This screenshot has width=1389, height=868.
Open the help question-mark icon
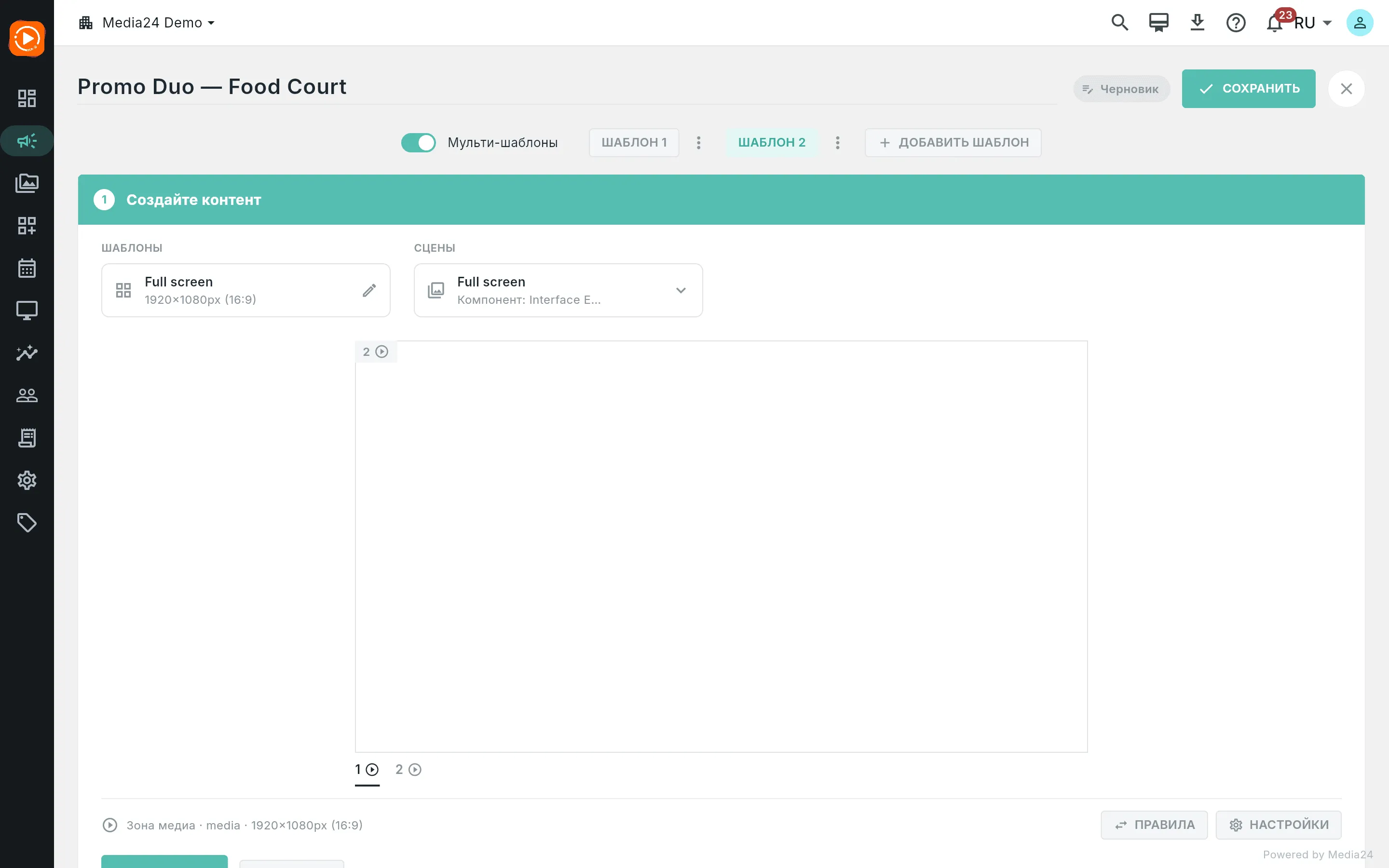coord(1236,23)
